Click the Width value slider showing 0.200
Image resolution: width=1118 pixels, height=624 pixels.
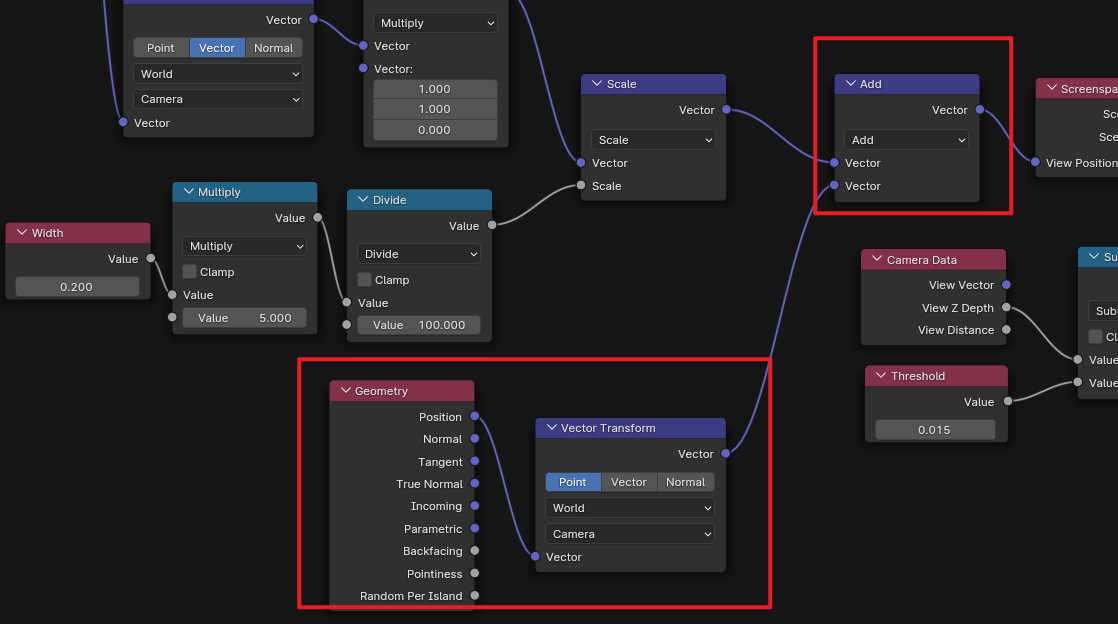coord(77,287)
